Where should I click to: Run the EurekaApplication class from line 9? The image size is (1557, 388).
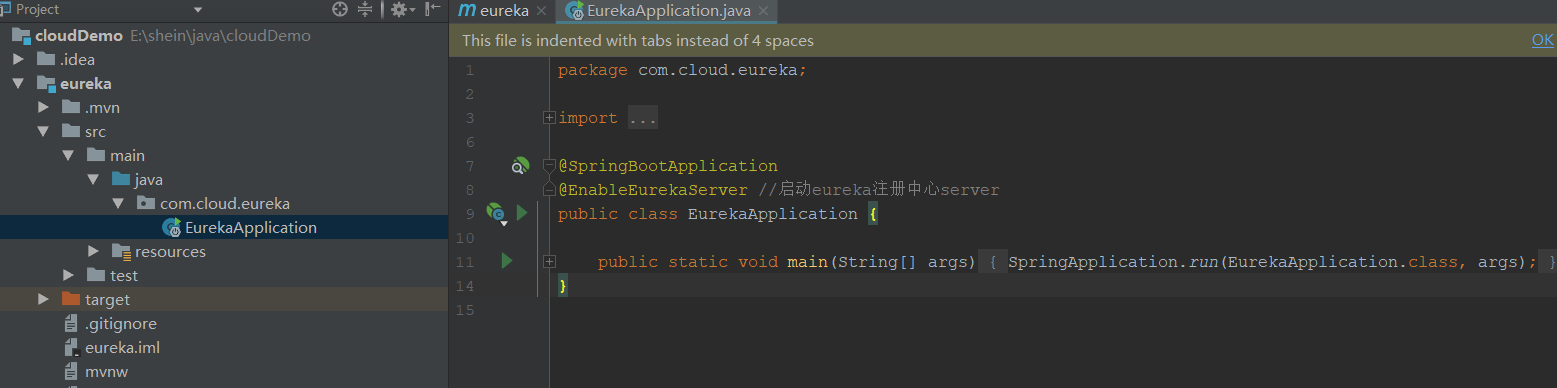click(x=521, y=213)
